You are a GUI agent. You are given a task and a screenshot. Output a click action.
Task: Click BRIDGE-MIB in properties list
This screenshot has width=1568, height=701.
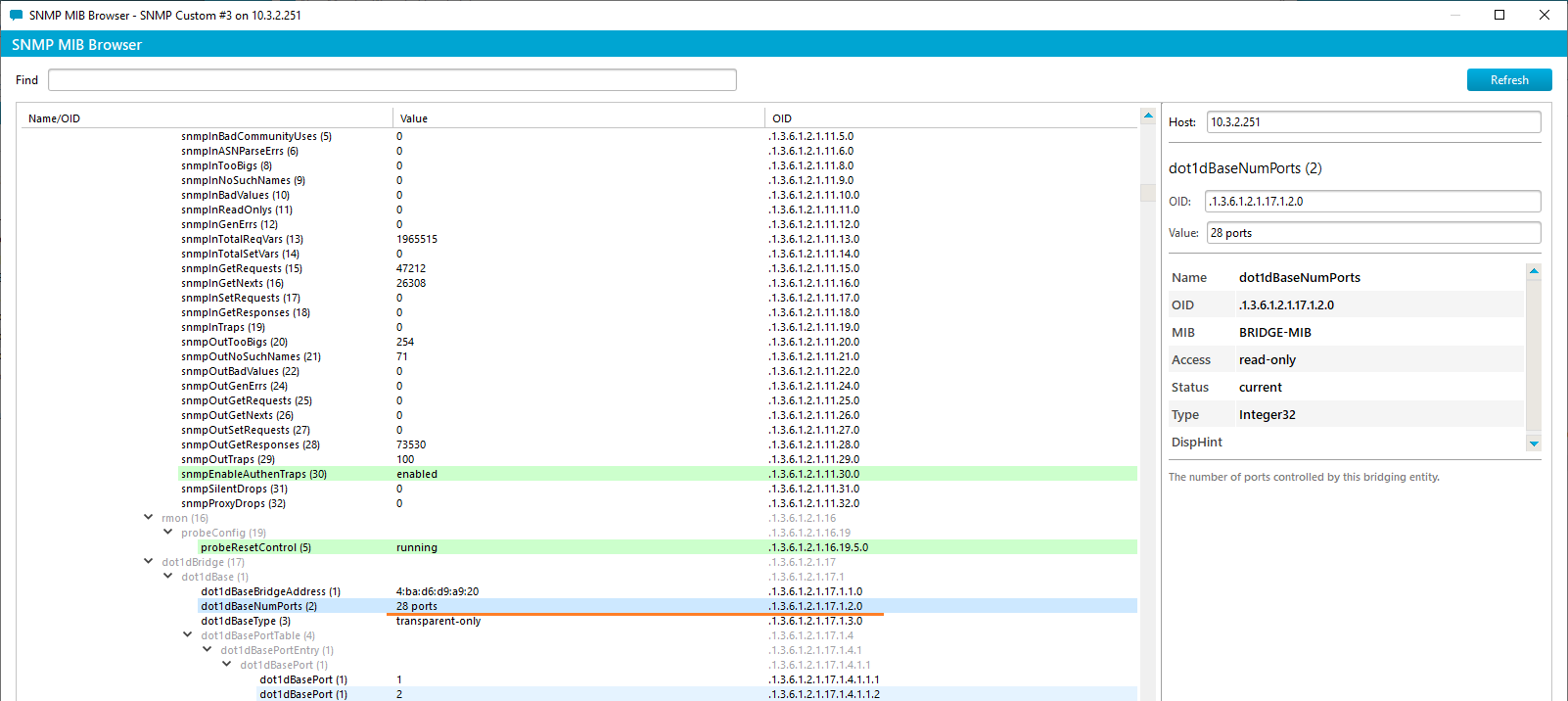(x=1275, y=333)
